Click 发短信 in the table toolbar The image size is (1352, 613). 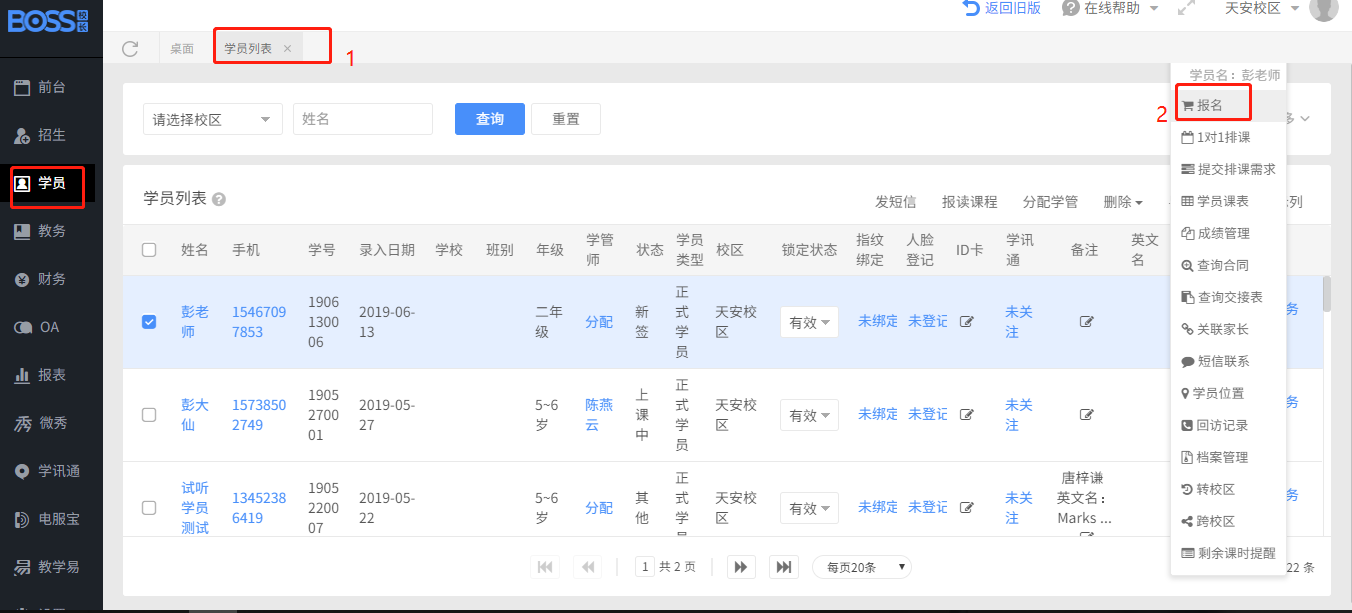tap(895, 202)
